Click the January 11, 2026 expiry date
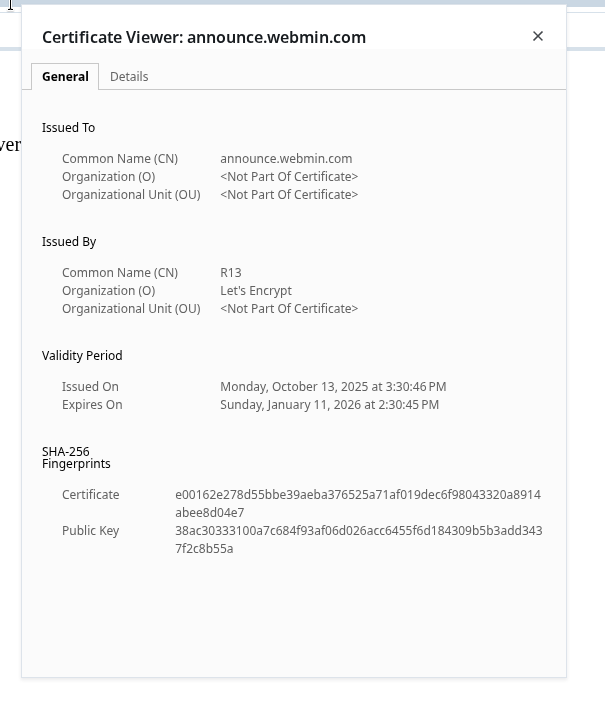Screen dimensions: 605x714 (329, 404)
